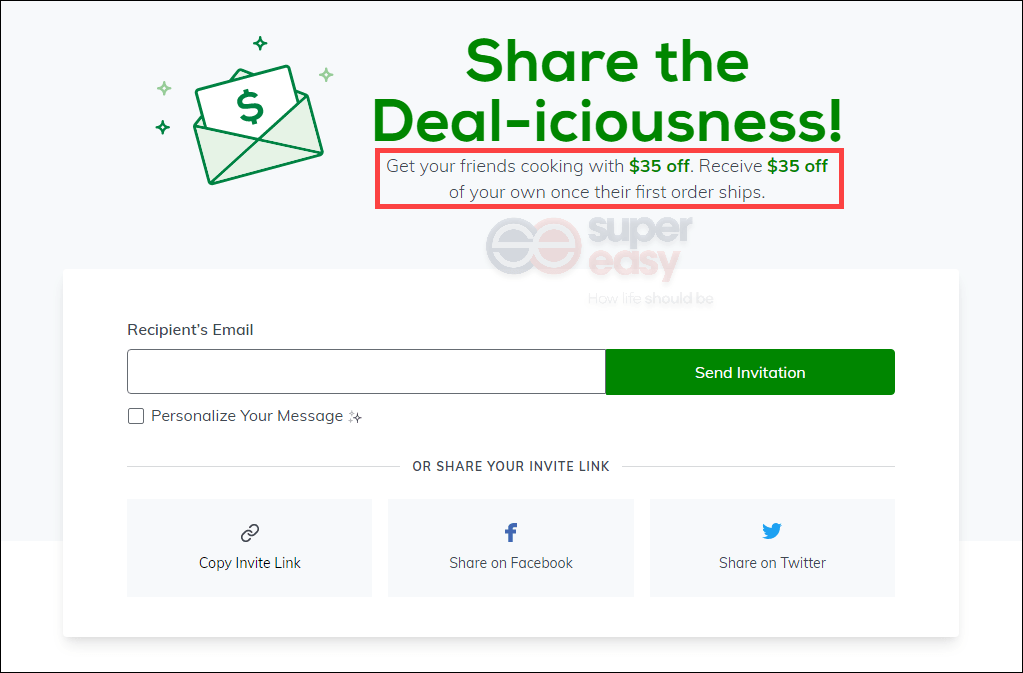Click the OR SHARE YOUR INVITE LINK divider text
The width and height of the screenshot is (1023, 673).
point(511,466)
